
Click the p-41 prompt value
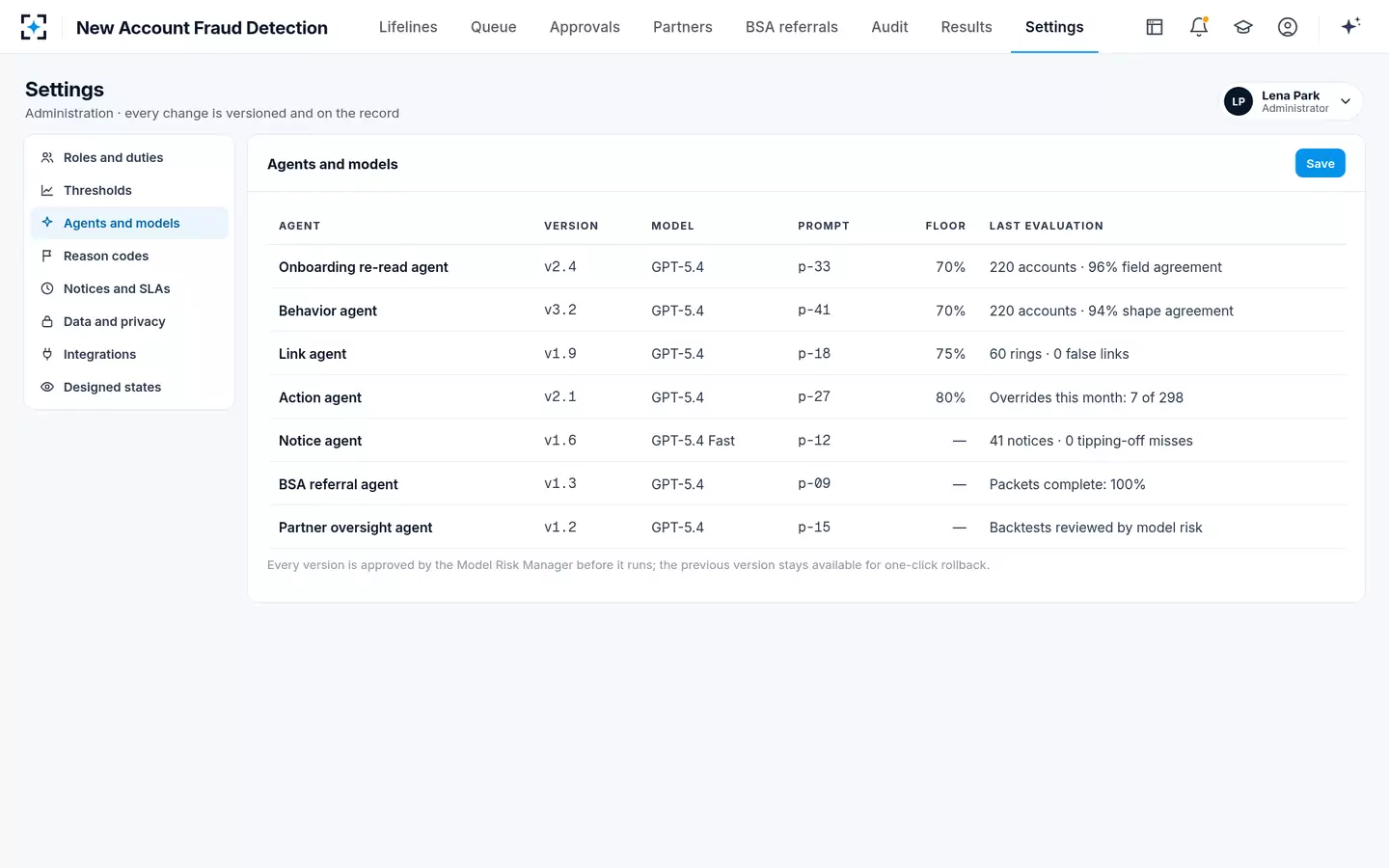(814, 311)
